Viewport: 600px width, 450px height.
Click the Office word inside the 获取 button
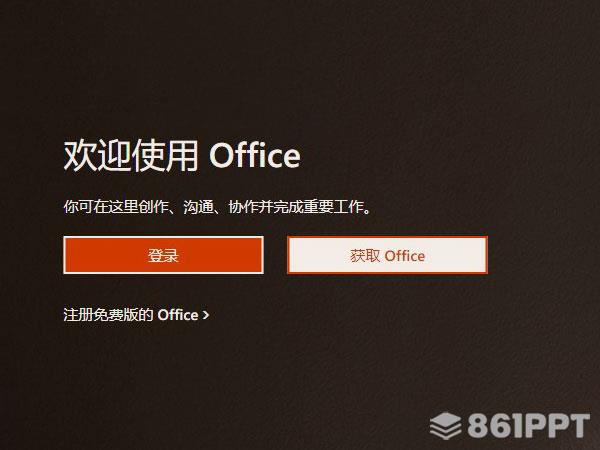point(404,256)
